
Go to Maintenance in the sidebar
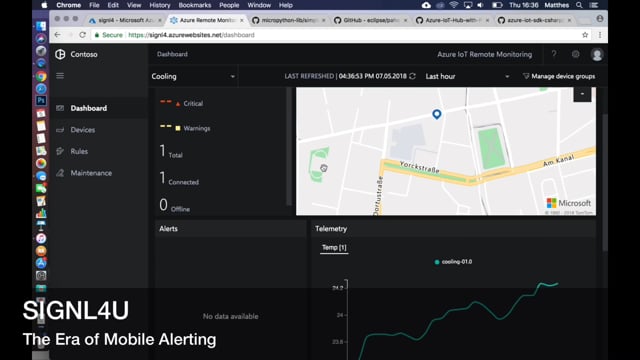tap(99, 173)
